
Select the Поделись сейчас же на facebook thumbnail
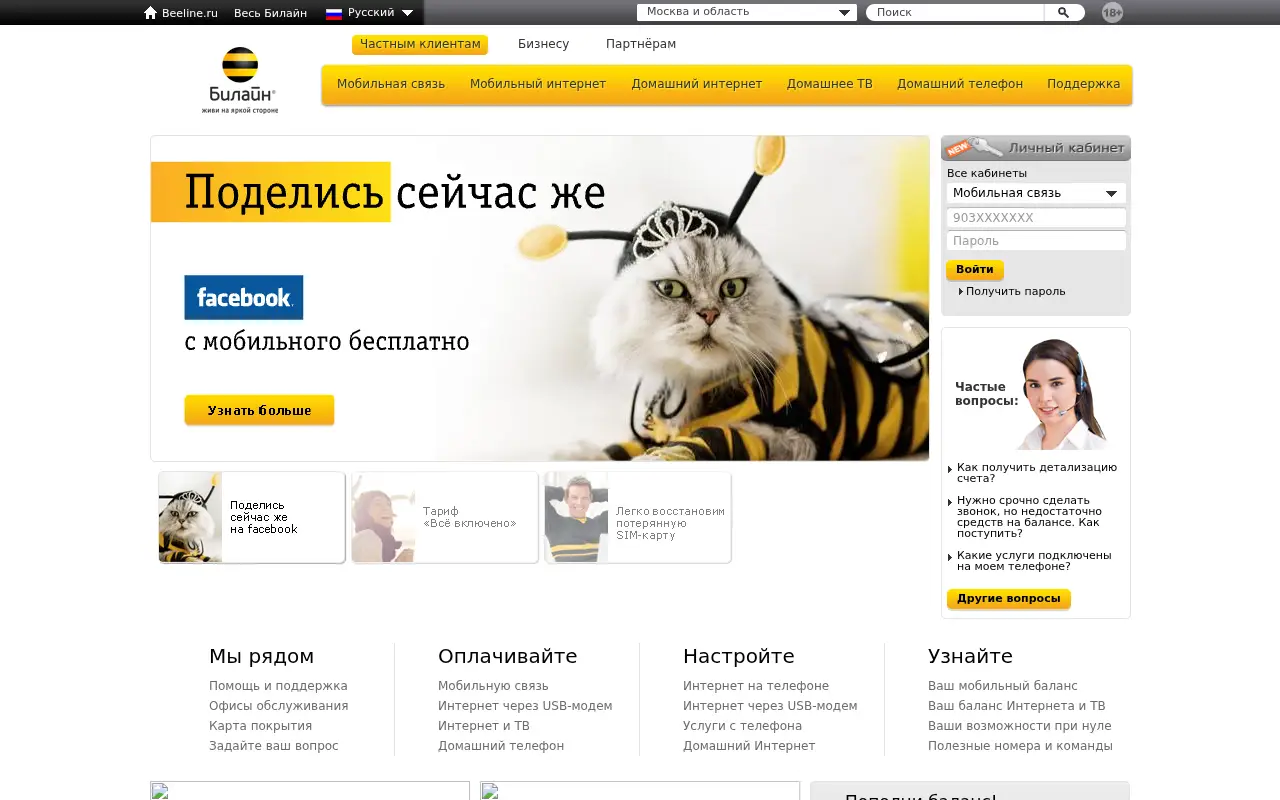pyautogui.click(x=252, y=517)
